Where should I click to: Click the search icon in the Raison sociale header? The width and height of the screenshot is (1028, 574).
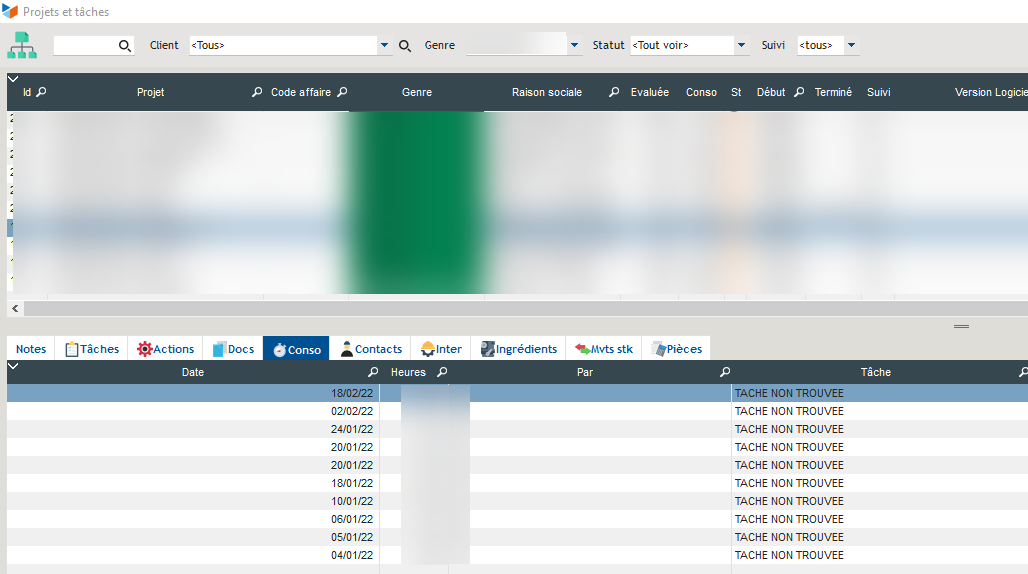[x=614, y=92]
